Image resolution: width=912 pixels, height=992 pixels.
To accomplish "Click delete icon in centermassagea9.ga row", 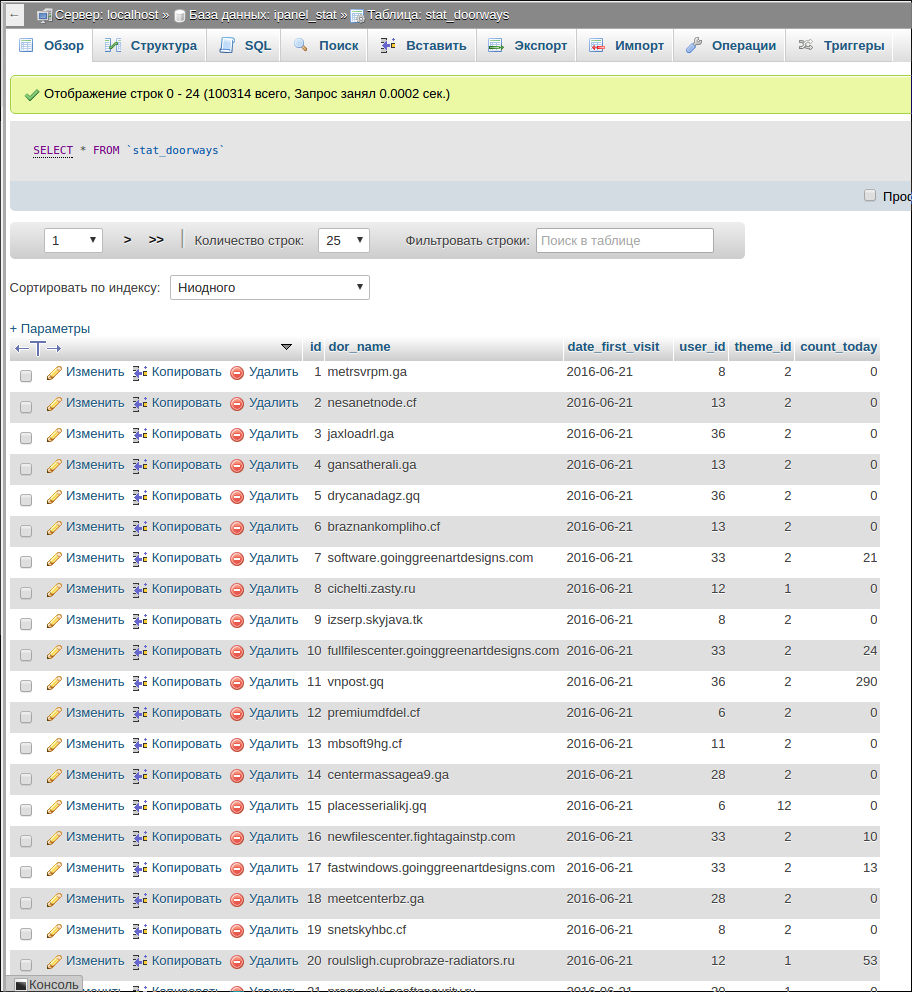I will [x=237, y=776].
